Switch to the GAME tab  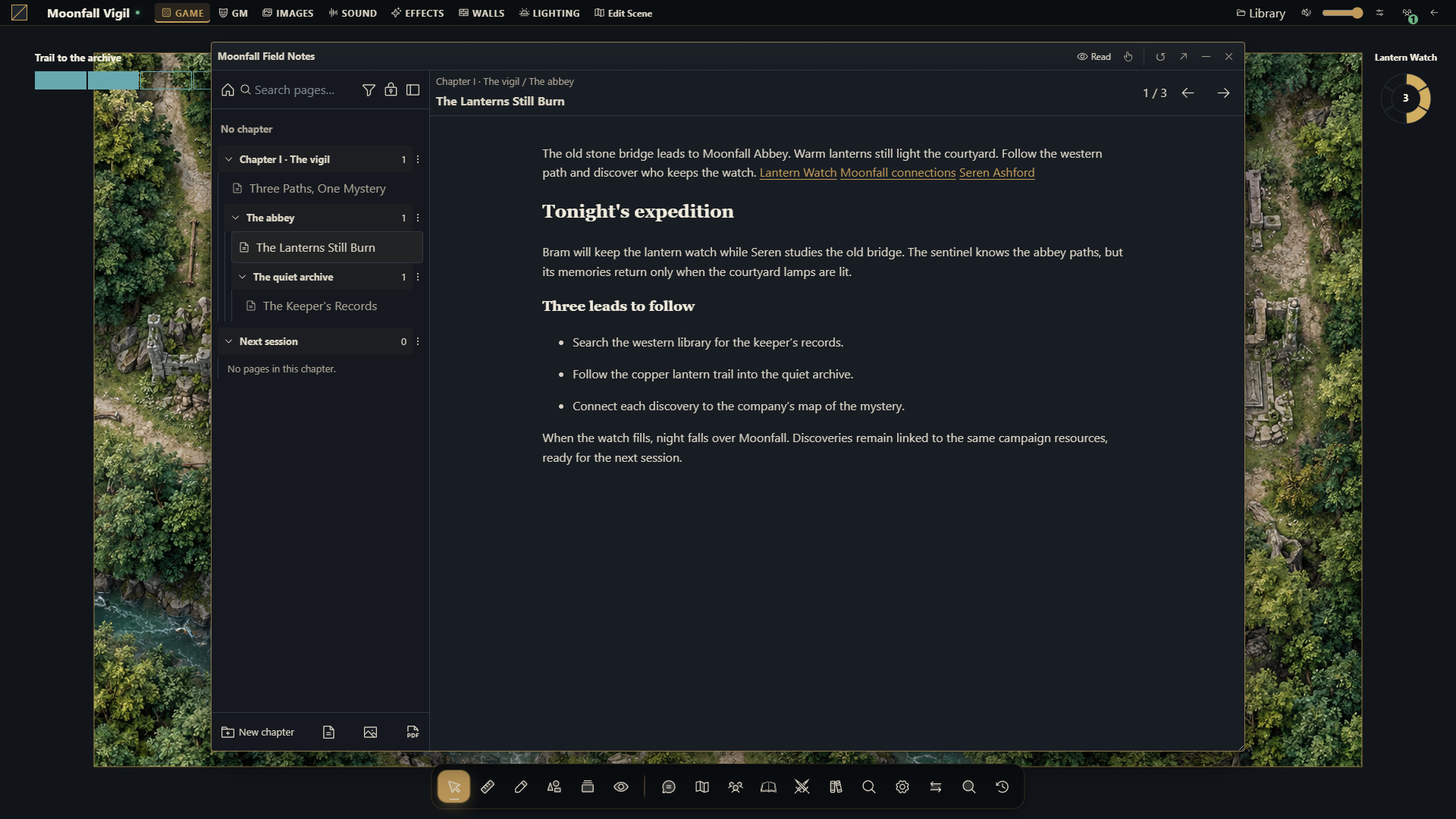tap(182, 13)
